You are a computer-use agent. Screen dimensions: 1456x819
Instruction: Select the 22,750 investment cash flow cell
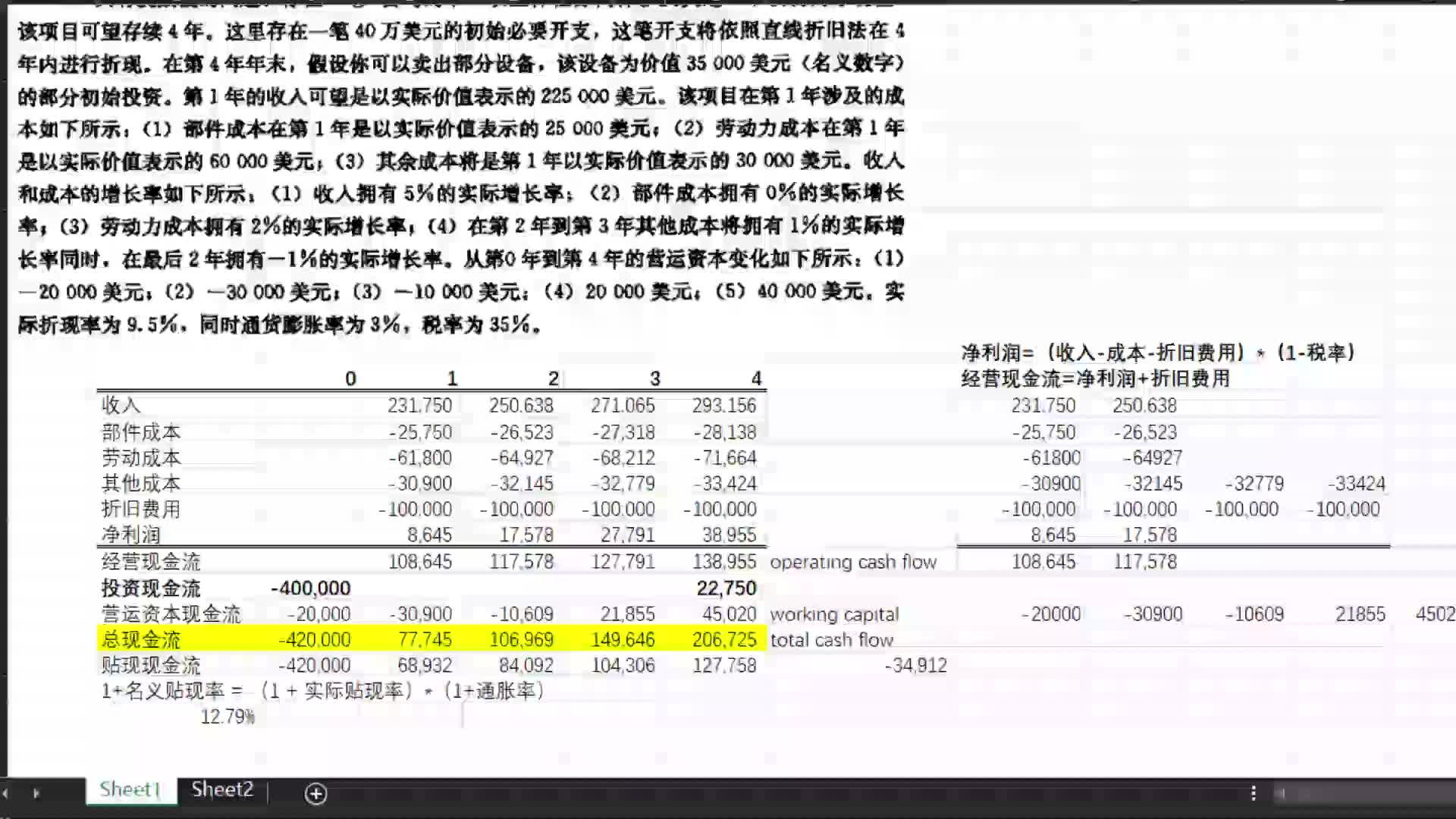pyautogui.click(x=726, y=588)
